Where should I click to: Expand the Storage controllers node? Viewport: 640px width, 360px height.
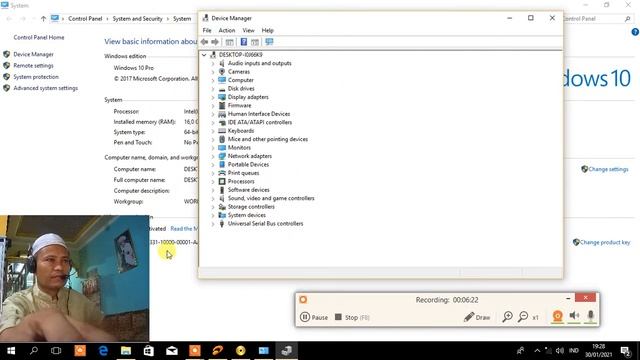click(213, 207)
